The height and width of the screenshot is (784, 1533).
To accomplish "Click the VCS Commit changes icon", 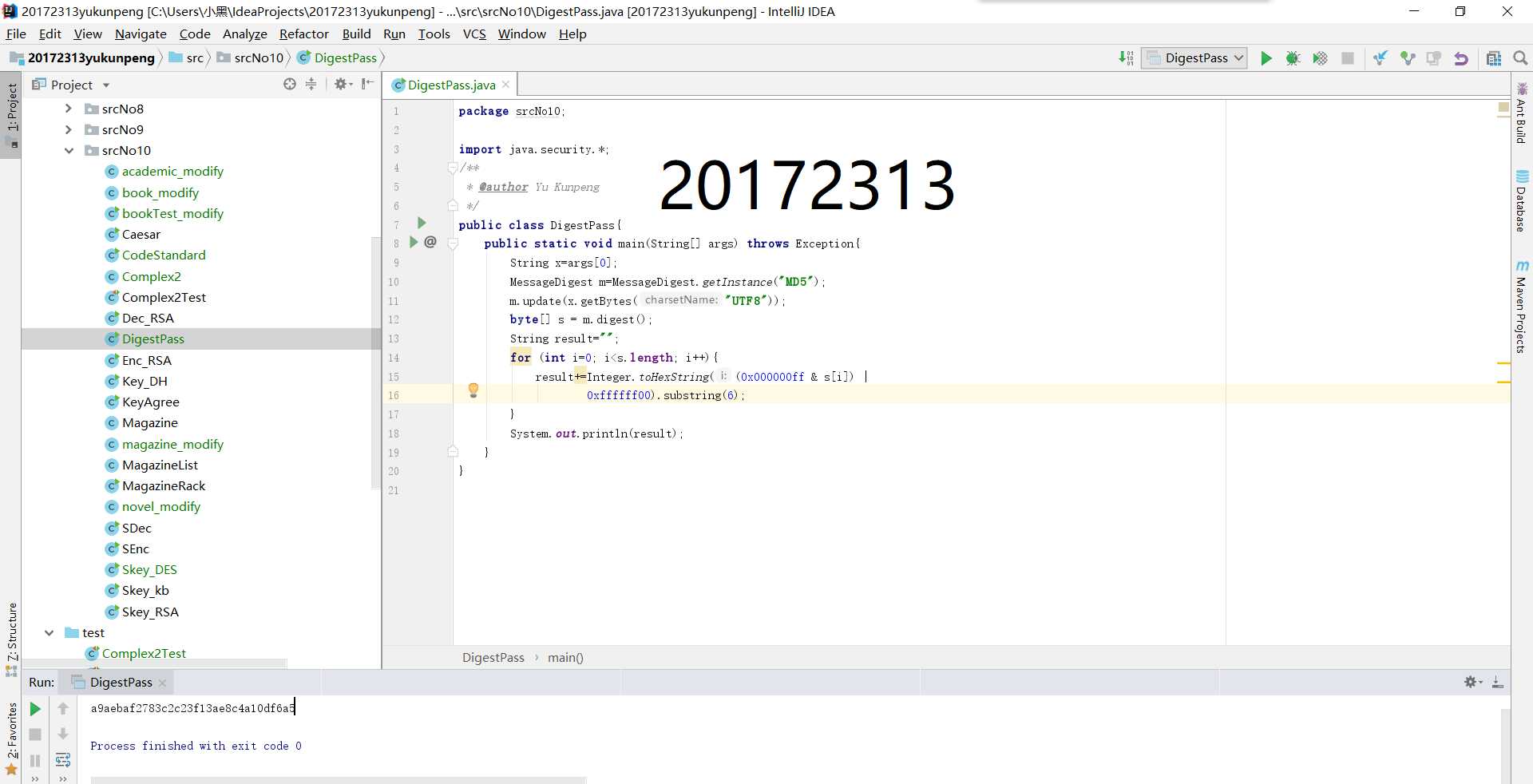I will [x=1408, y=58].
